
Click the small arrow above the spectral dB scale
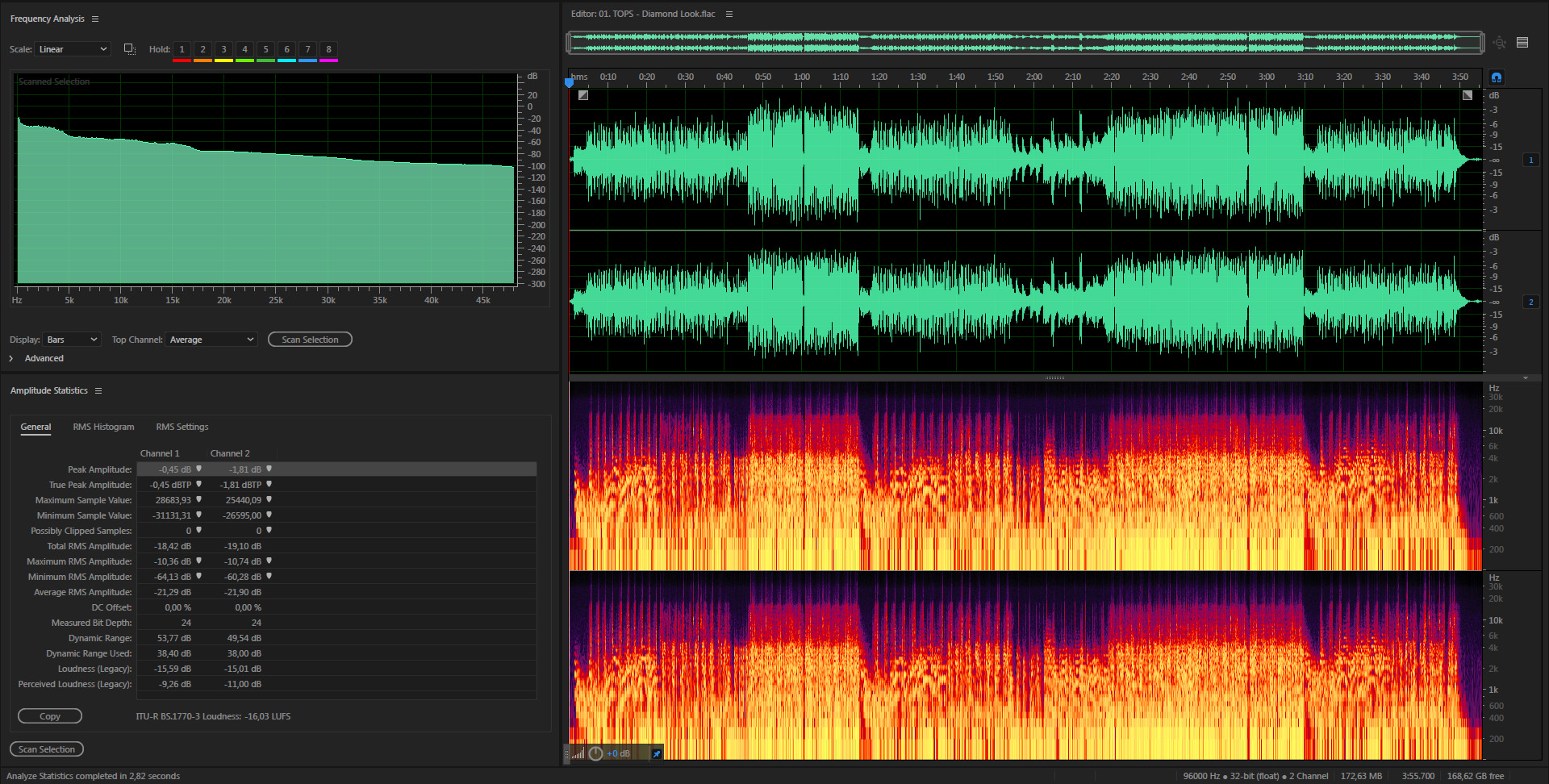pos(1525,377)
